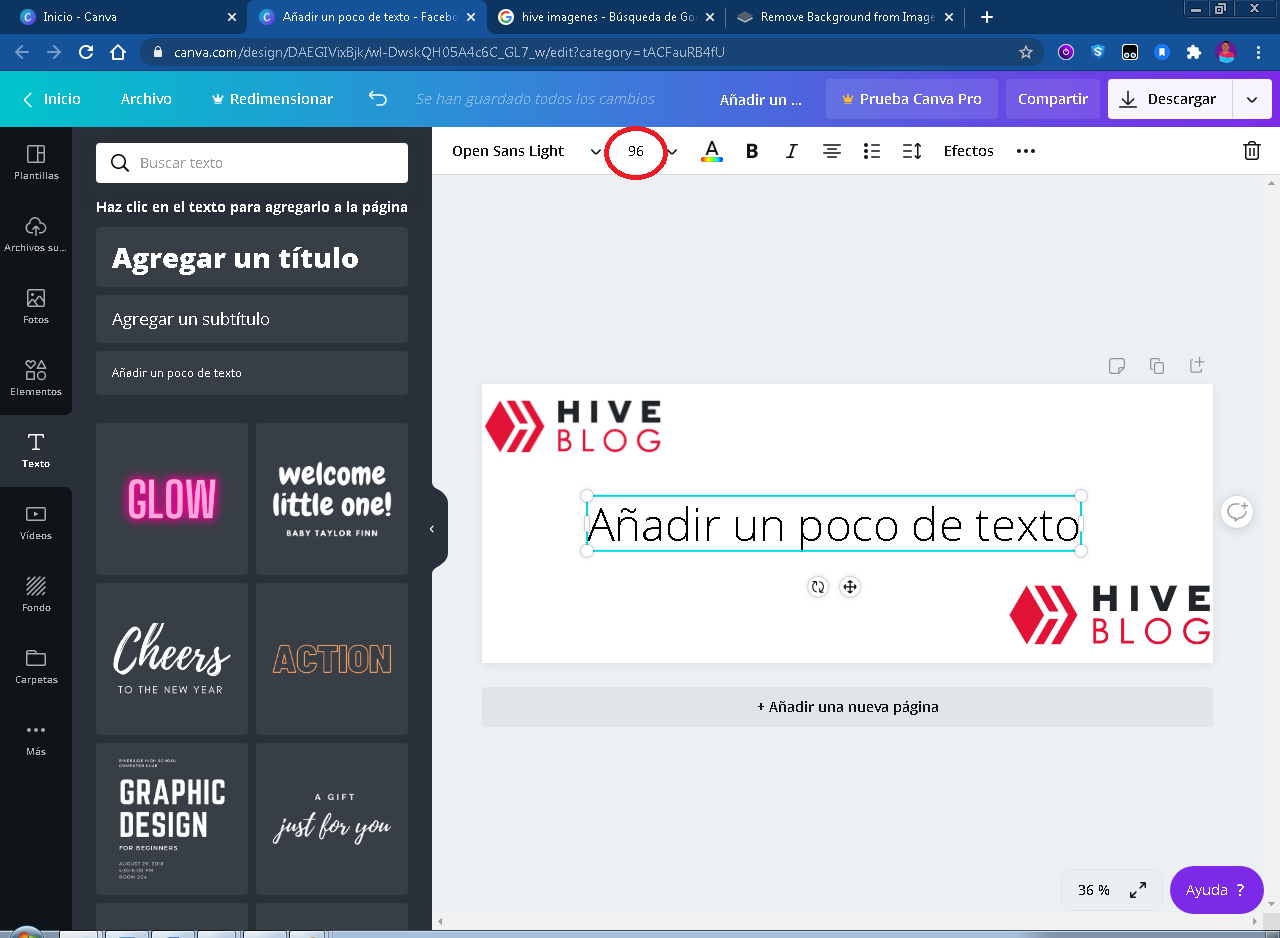This screenshot has width=1280, height=938.
Task: Select the GRAPHIC DESIGN text template
Action: [x=172, y=819]
